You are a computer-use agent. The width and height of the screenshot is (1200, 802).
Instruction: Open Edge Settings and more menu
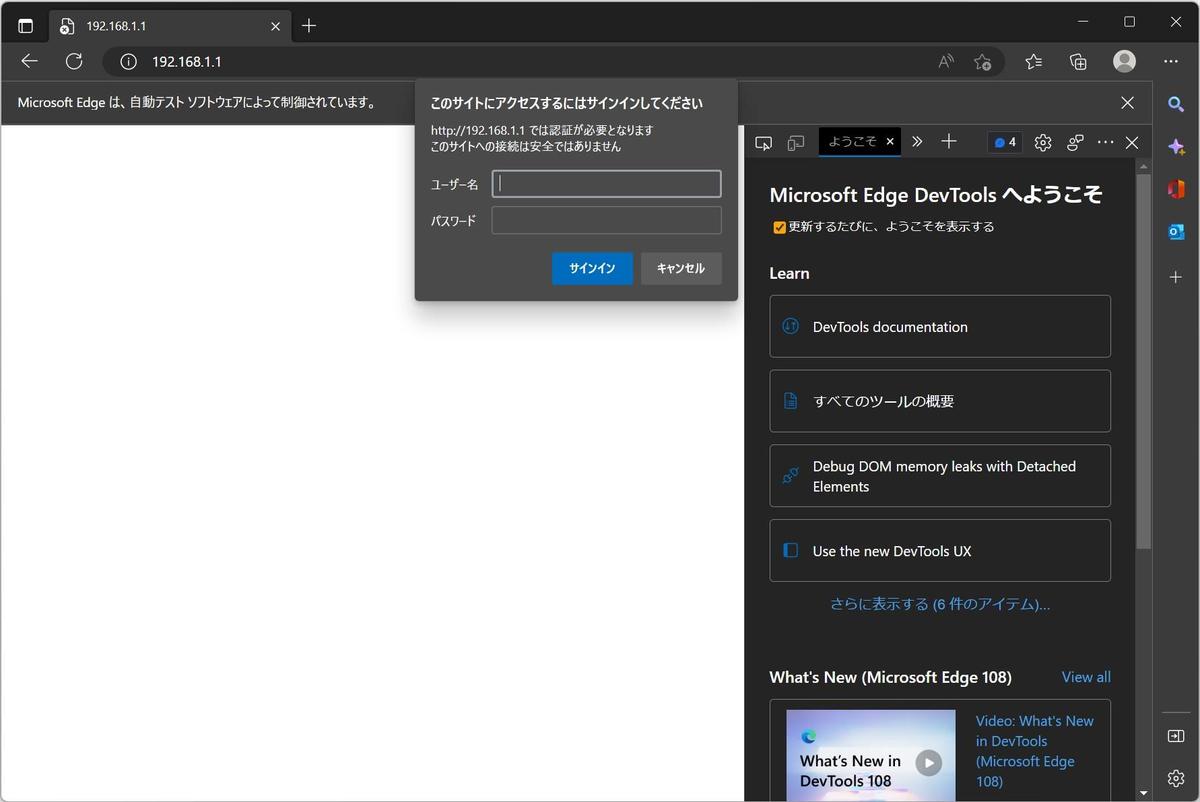(1170, 62)
